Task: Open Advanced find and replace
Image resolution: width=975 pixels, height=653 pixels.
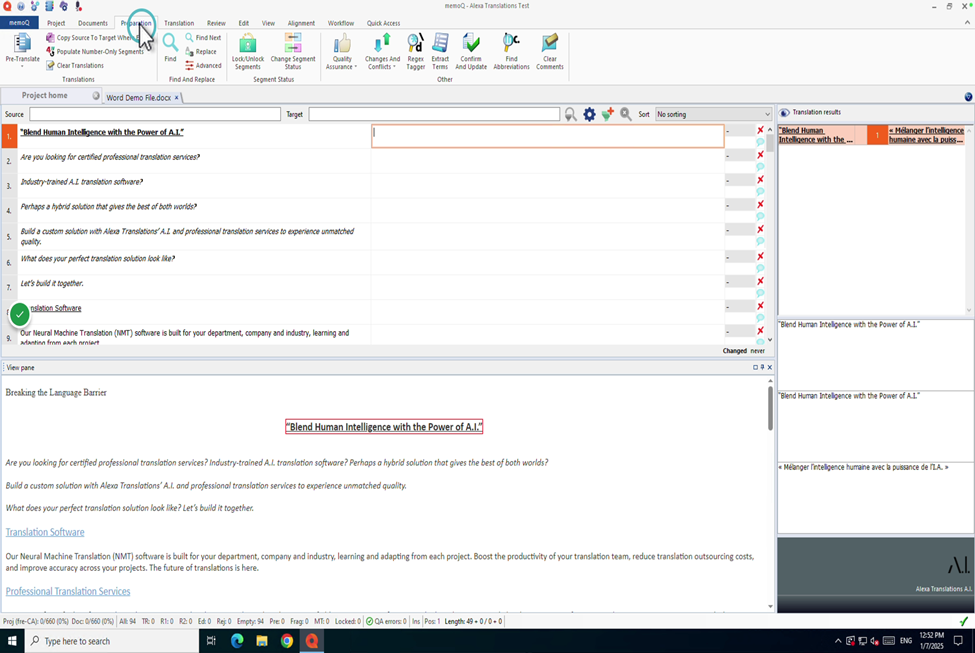Action: click(203, 65)
